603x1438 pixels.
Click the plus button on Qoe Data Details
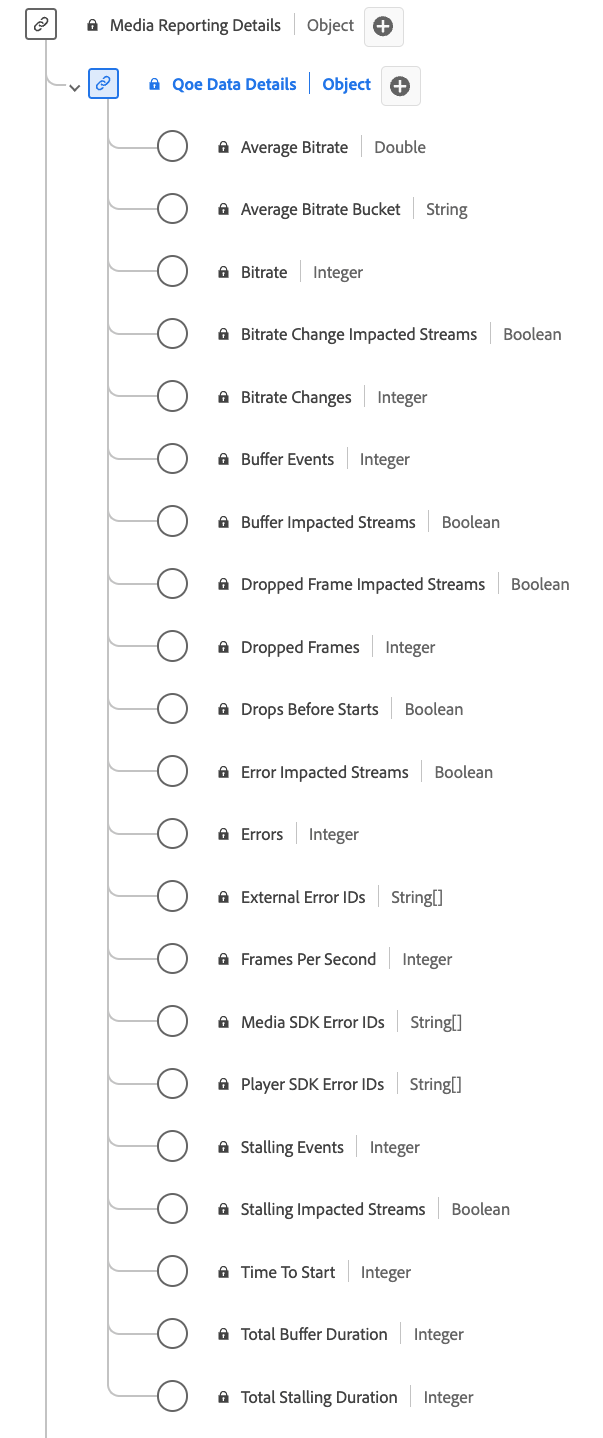[x=400, y=86]
